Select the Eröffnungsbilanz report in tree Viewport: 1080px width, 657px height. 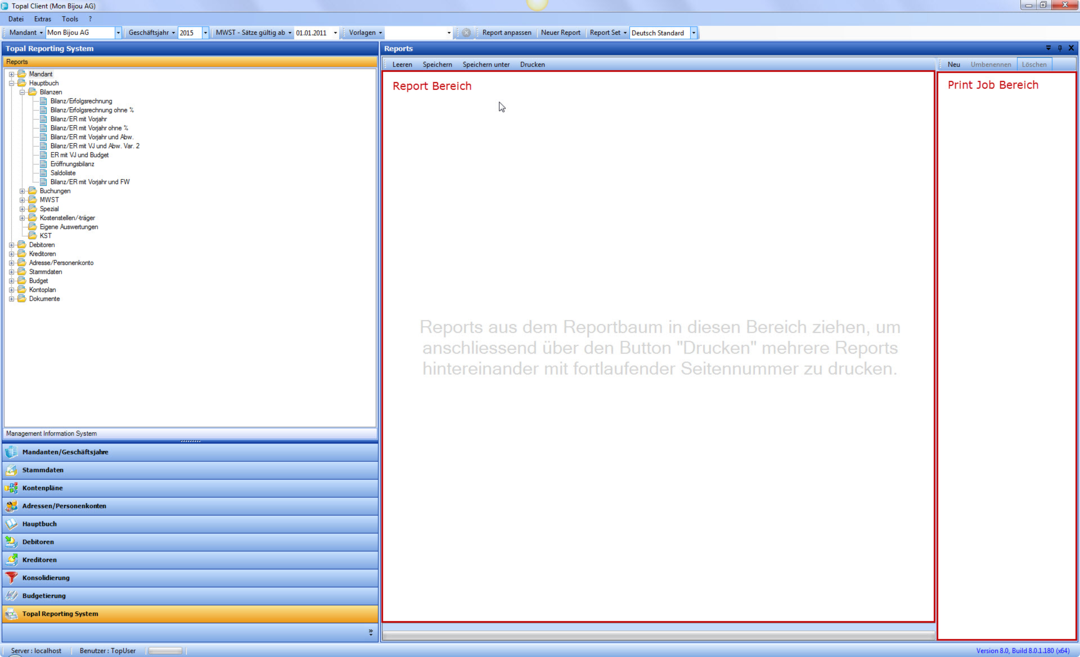click(x=72, y=164)
